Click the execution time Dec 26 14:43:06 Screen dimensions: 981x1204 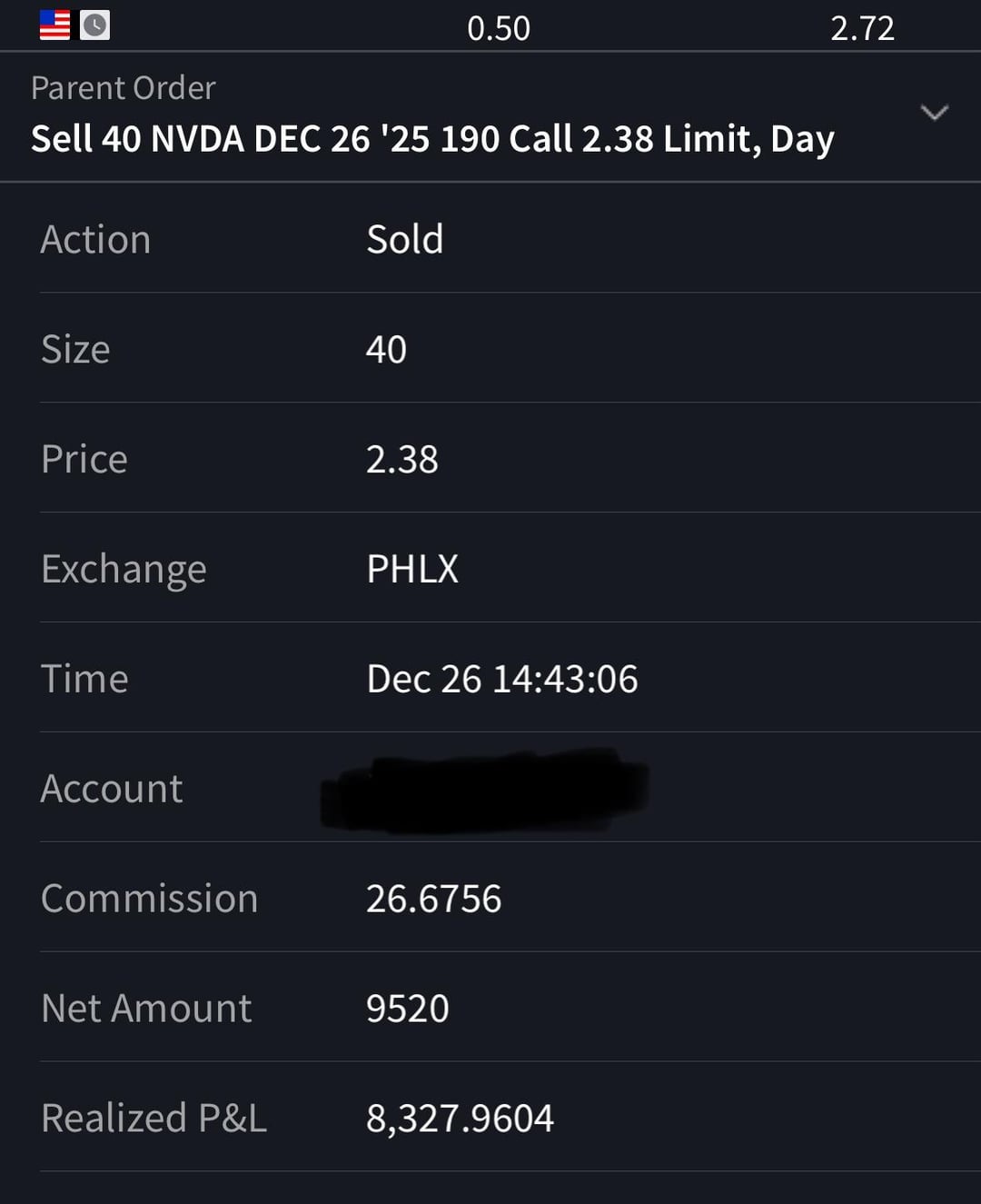tap(502, 679)
